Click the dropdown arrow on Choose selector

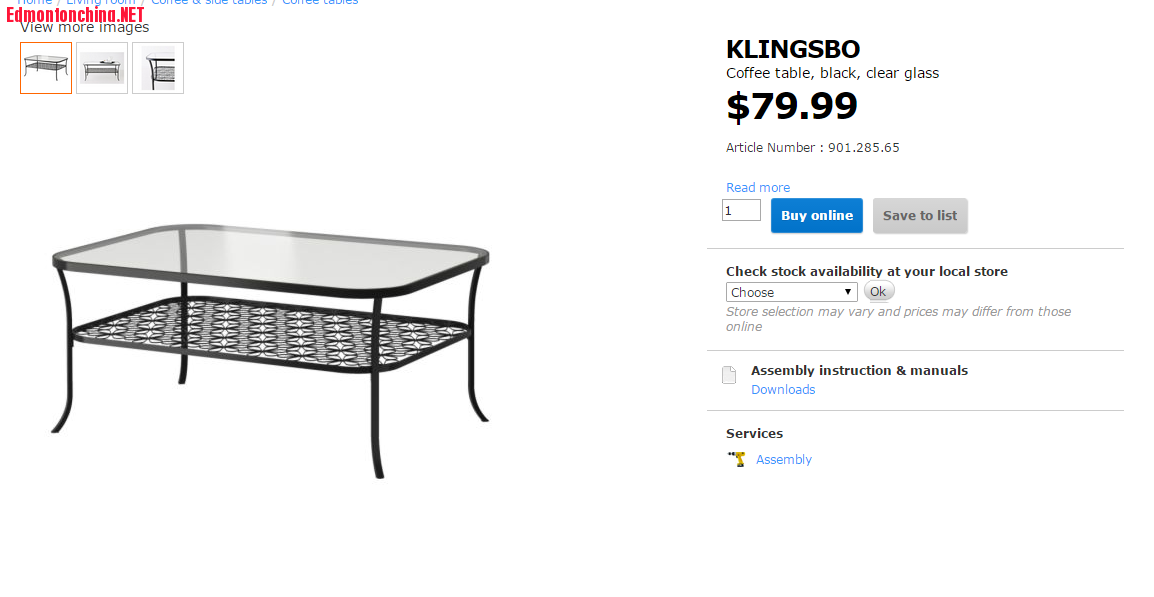coord(848,292)
